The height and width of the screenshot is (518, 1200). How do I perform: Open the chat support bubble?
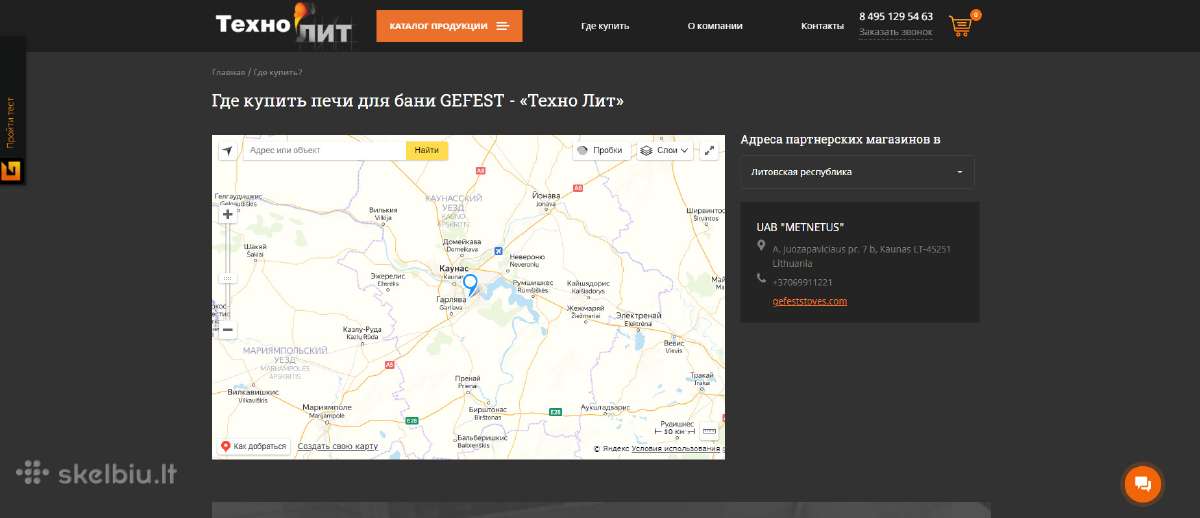pyautogui.click(x=1142, y=484)
